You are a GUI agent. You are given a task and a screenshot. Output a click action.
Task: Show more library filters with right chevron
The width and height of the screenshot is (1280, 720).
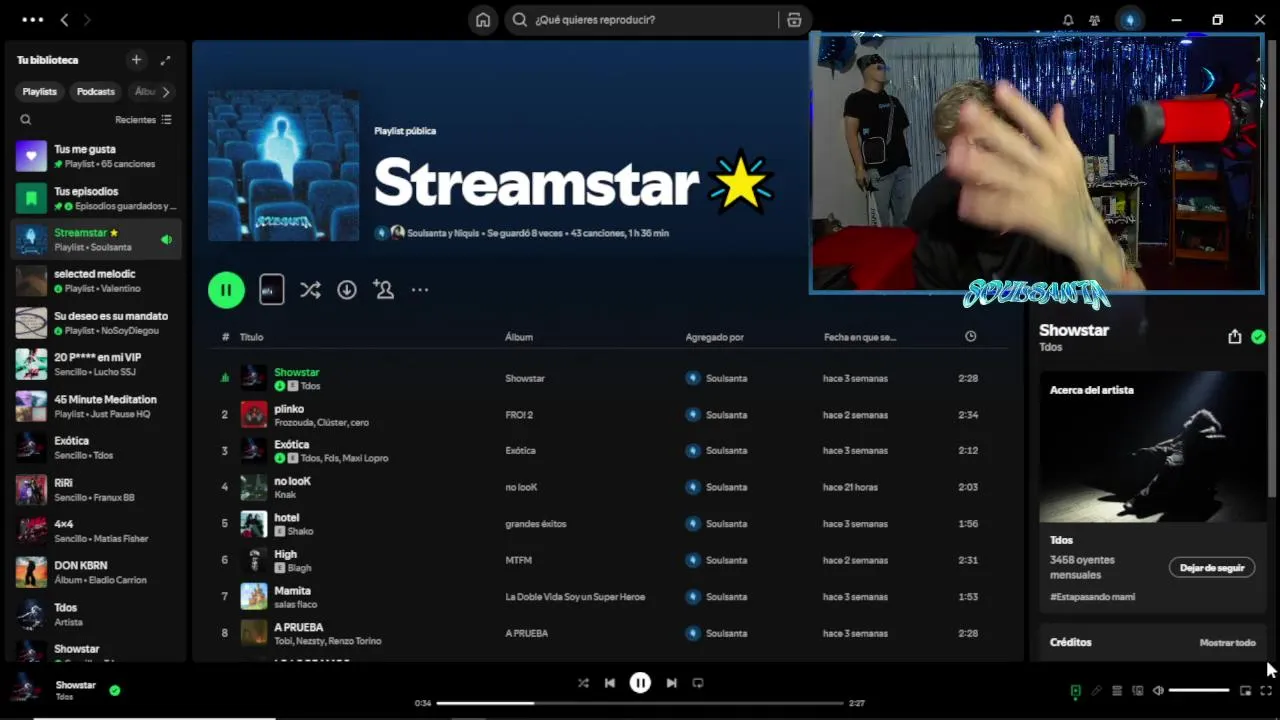(165, 92)
